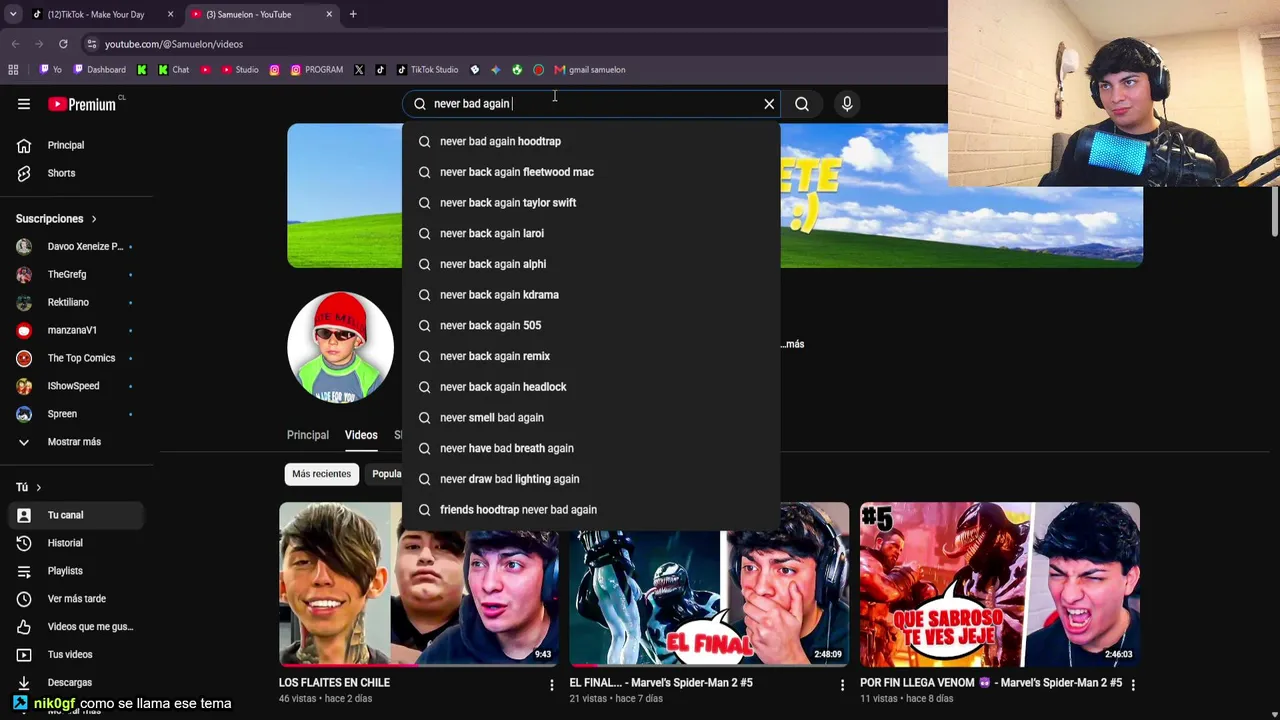Open 'Videos que me gustan' liked list
Screen dimensions: 1280x720
click(76, 627)
